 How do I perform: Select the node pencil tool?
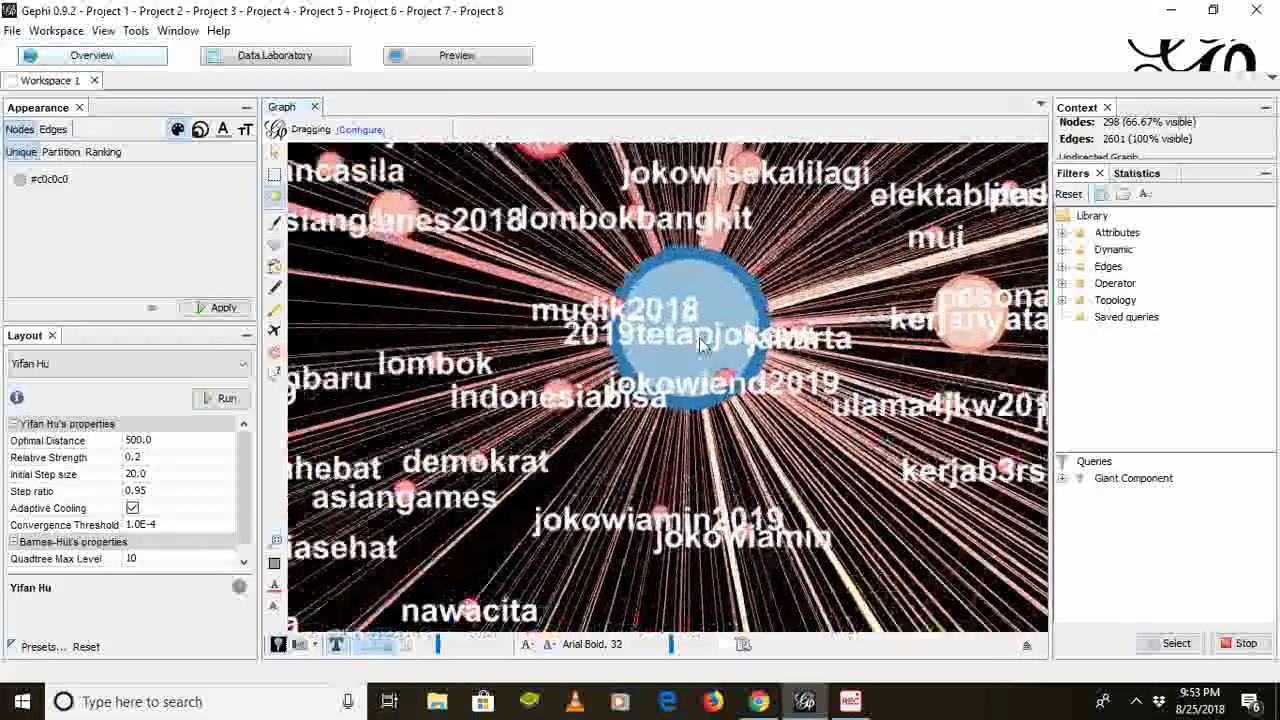coord(274,288)
